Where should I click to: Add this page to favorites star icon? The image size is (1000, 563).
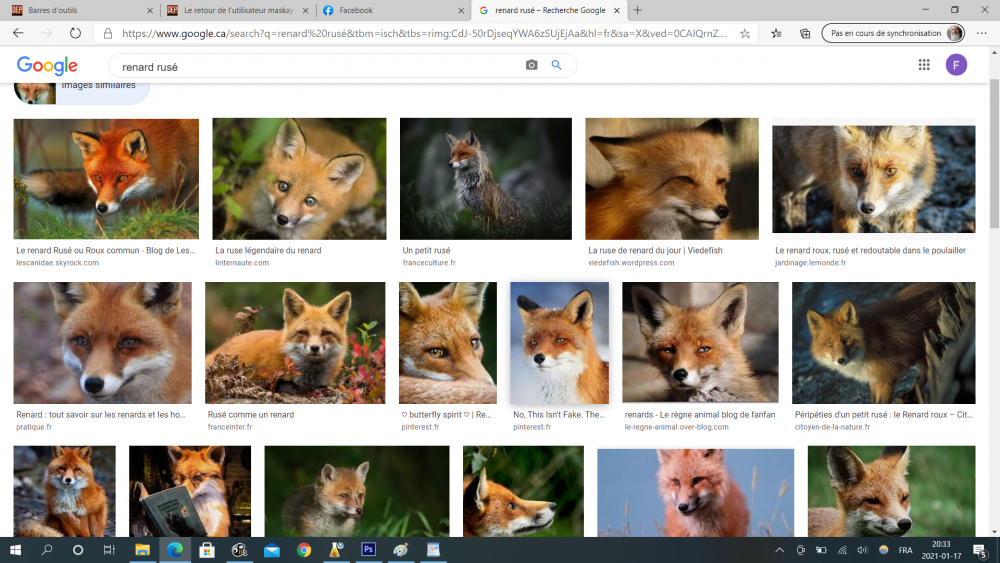point(745,33)
